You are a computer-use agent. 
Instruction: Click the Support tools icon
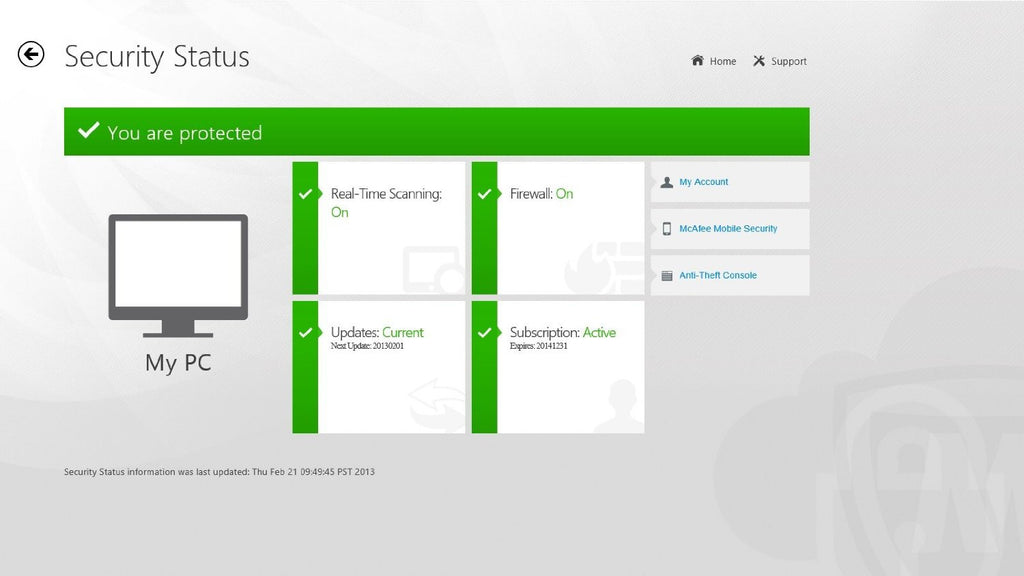pos(759,61)
